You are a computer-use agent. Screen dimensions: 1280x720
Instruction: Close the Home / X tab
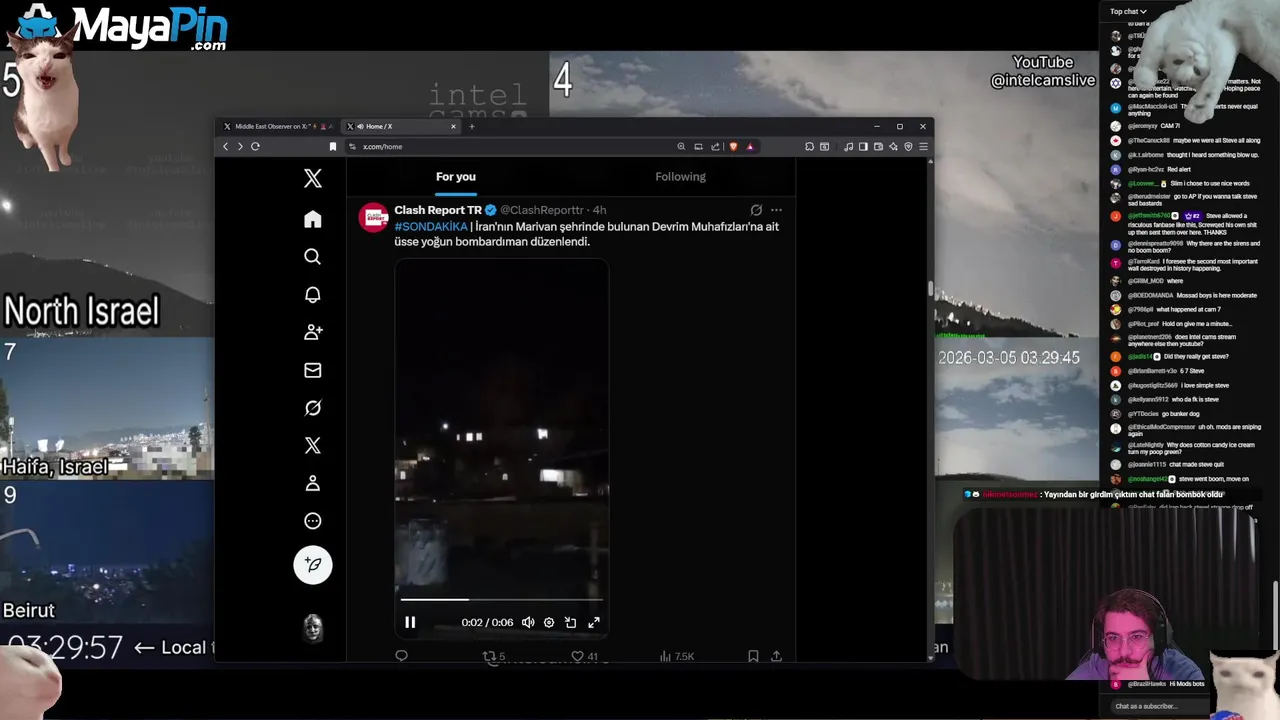tap(453, 126)
